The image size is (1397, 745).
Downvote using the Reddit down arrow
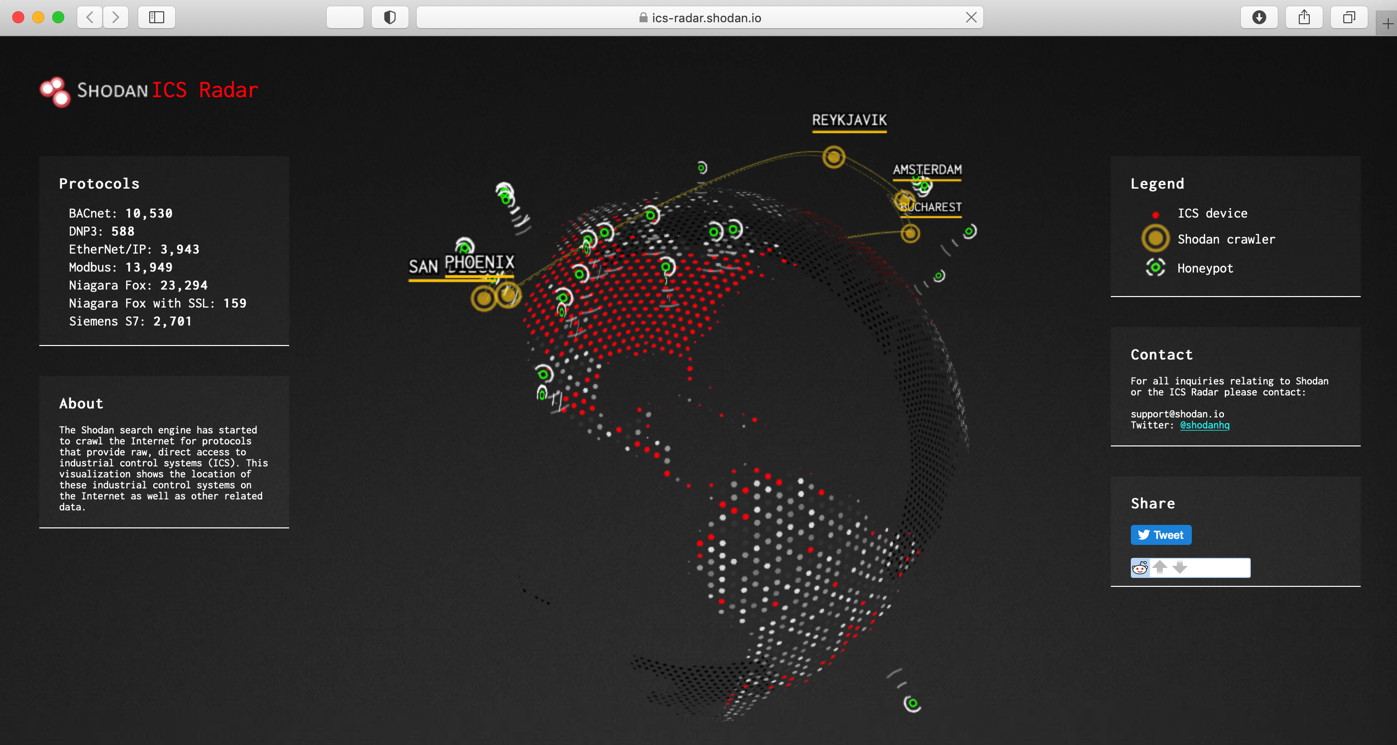(1180, 567)
